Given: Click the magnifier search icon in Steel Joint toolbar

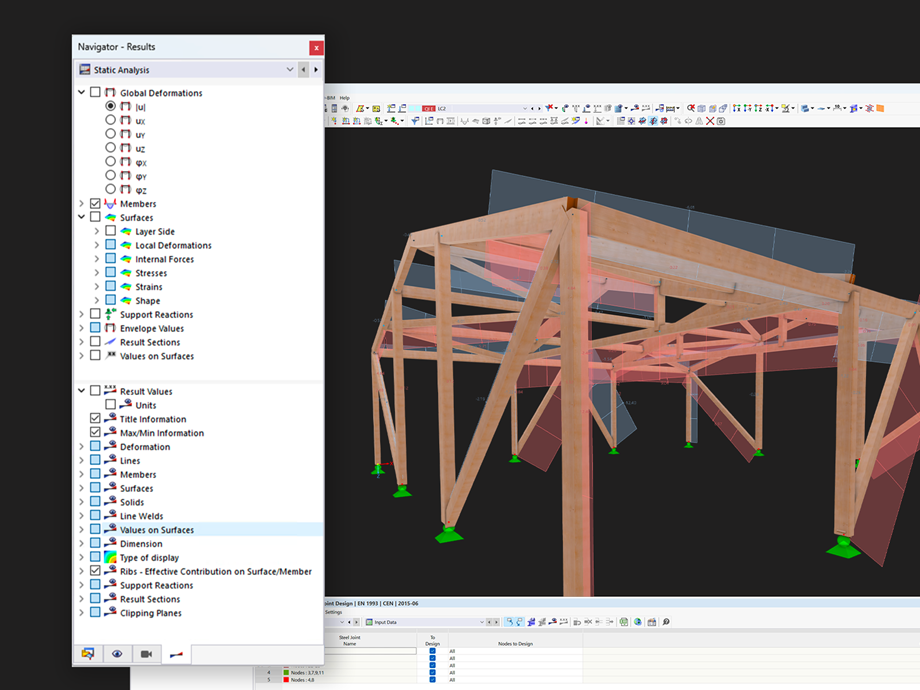Looking at the screenshot, I should coord(665,622).
